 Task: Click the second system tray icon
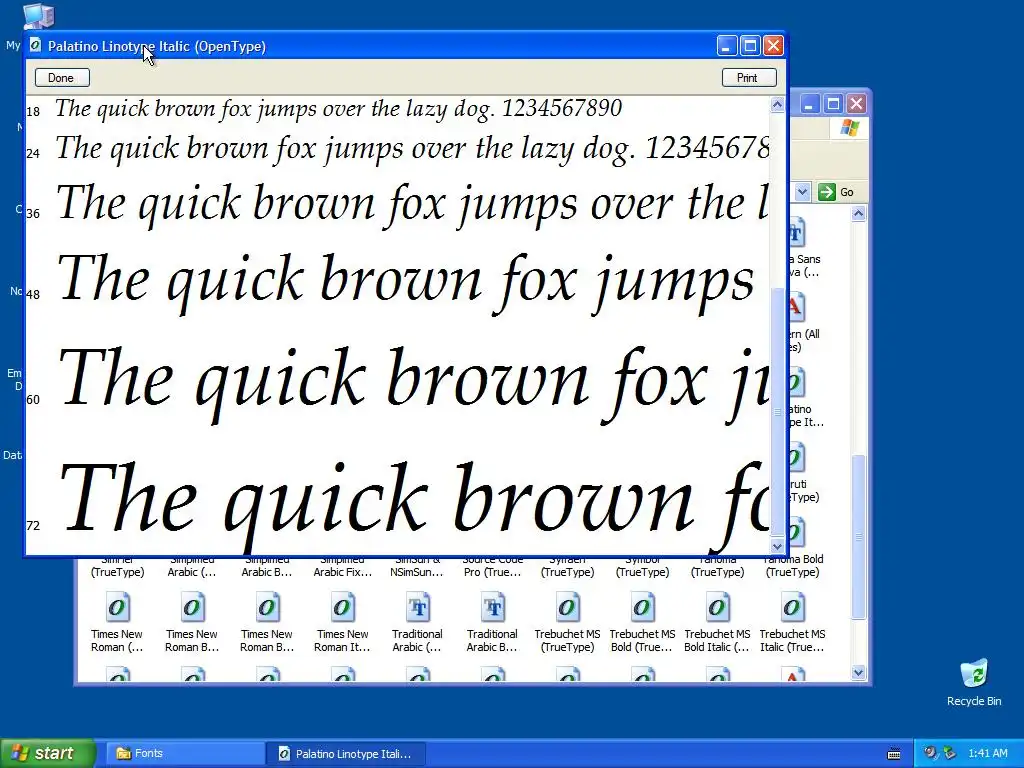coord(949,753)
